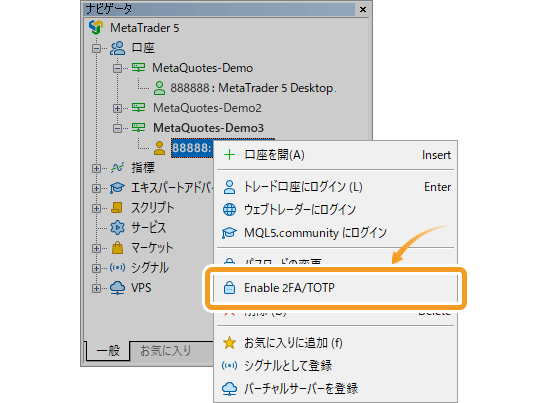The width and height of the screenshot is (550, 403).
Task: Expand the シグナル signals node
Action: pos(96,268)
